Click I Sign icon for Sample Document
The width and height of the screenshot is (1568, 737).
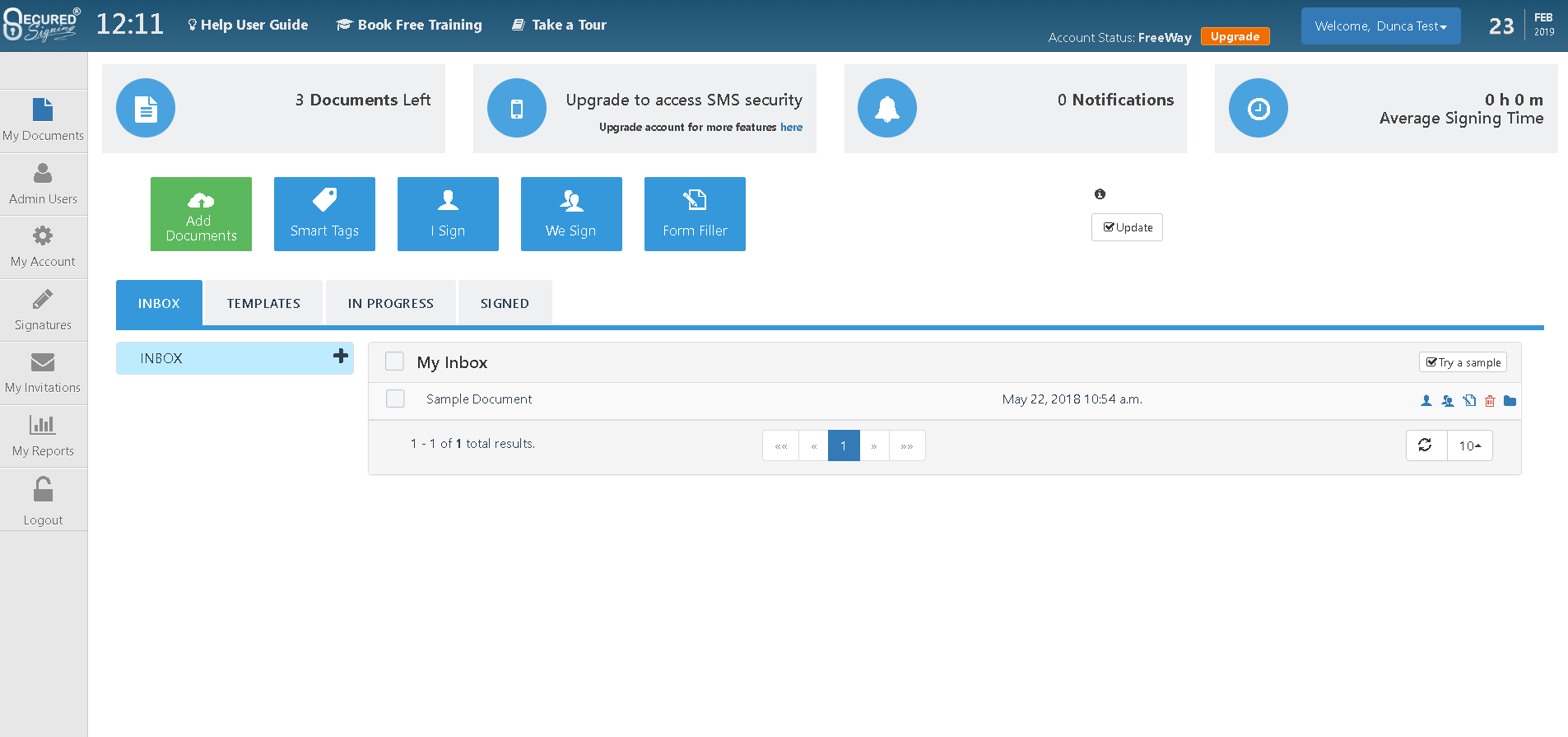tap(1426, 401)
